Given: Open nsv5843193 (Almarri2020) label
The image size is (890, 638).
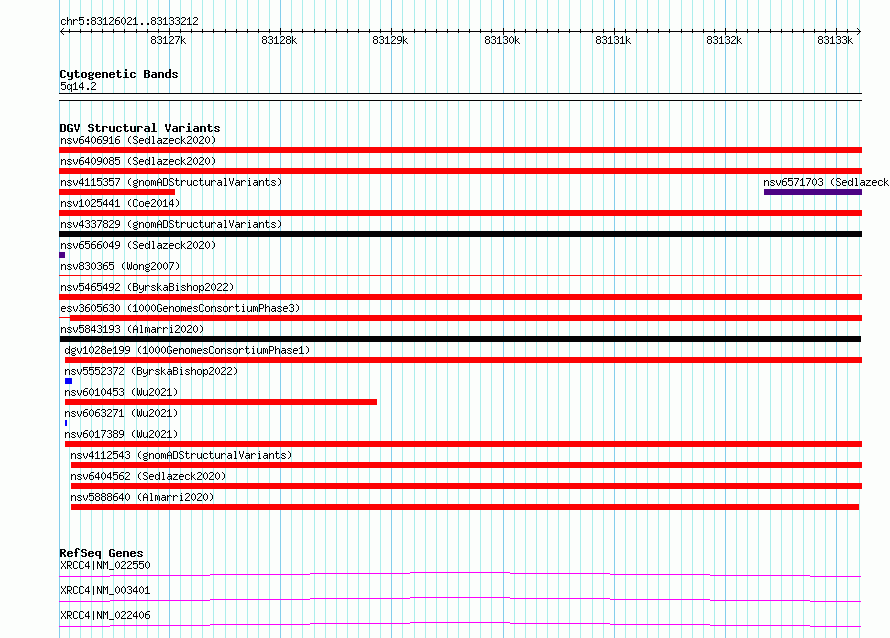Looking at the screenshot, I should [x=132, y=329].
